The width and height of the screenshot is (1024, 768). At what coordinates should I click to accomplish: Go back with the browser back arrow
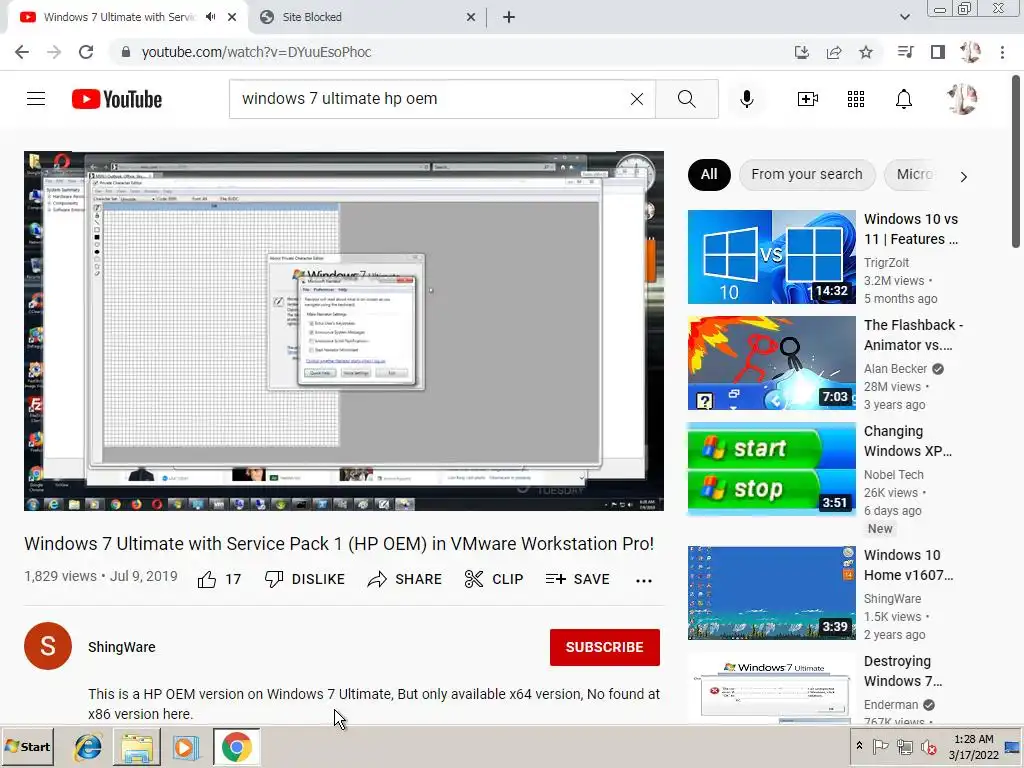point(22,52)
